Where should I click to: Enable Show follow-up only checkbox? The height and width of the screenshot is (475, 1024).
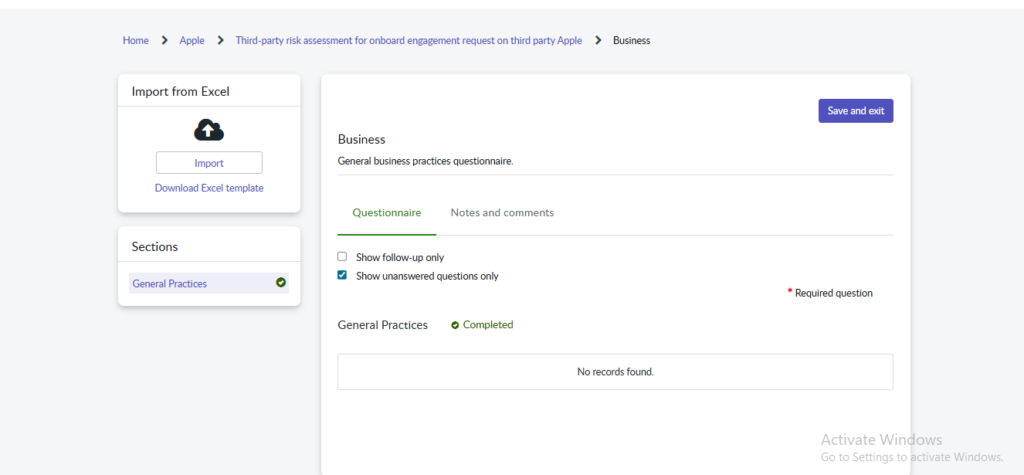point(342,257)
